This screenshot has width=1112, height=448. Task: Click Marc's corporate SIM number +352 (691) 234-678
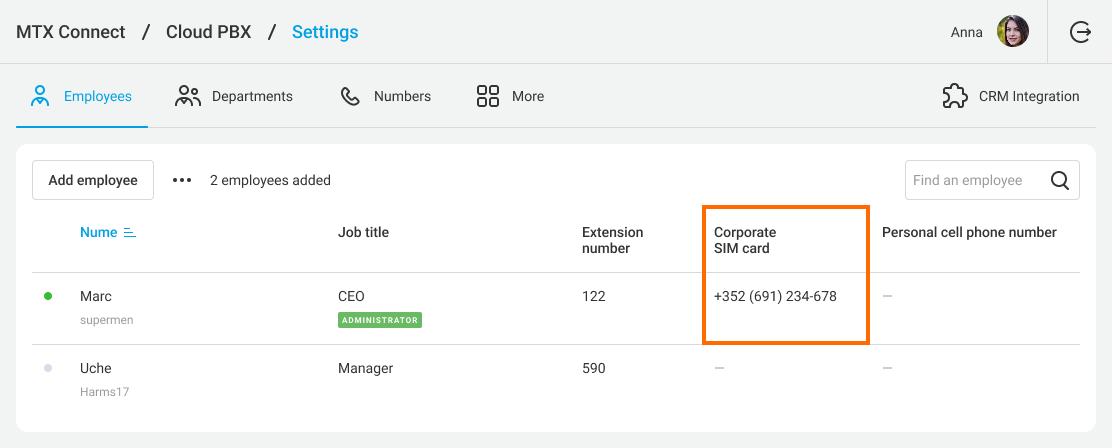tap(775, 296)
